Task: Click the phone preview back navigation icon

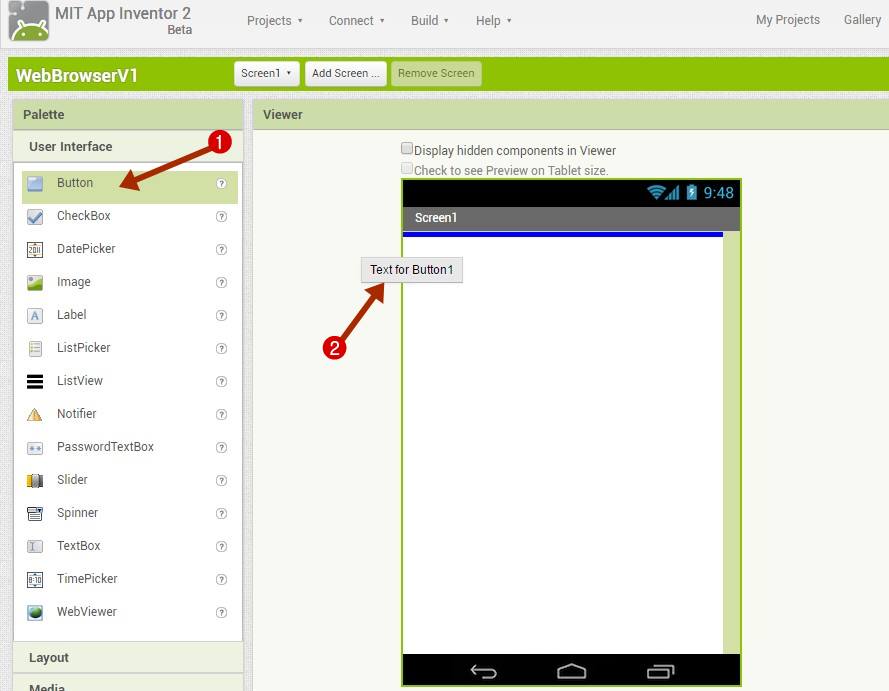Action: tap(484, 672)
